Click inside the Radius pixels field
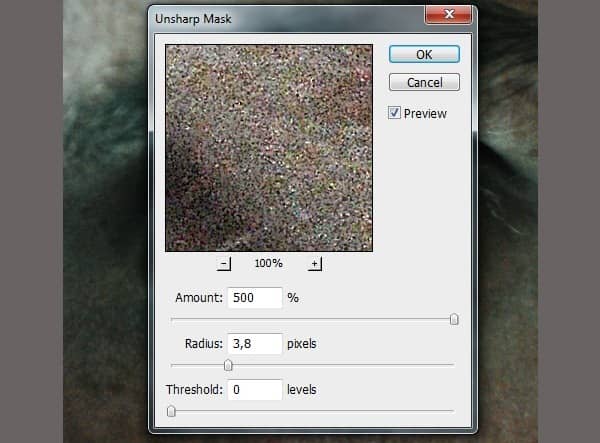Screen dimensions: 600x443 255,344
